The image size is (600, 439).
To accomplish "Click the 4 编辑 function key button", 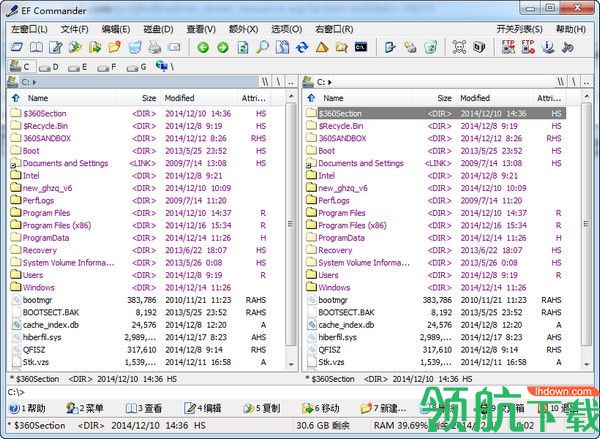I will tap(202, 408).
